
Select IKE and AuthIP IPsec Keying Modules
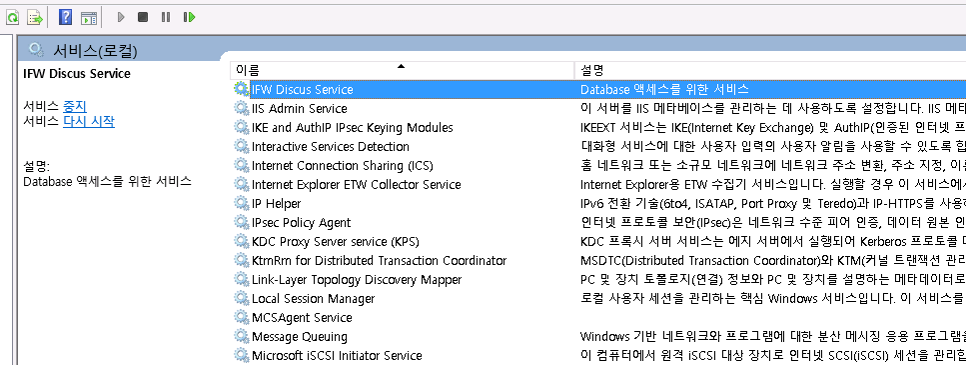coord(352,128)
